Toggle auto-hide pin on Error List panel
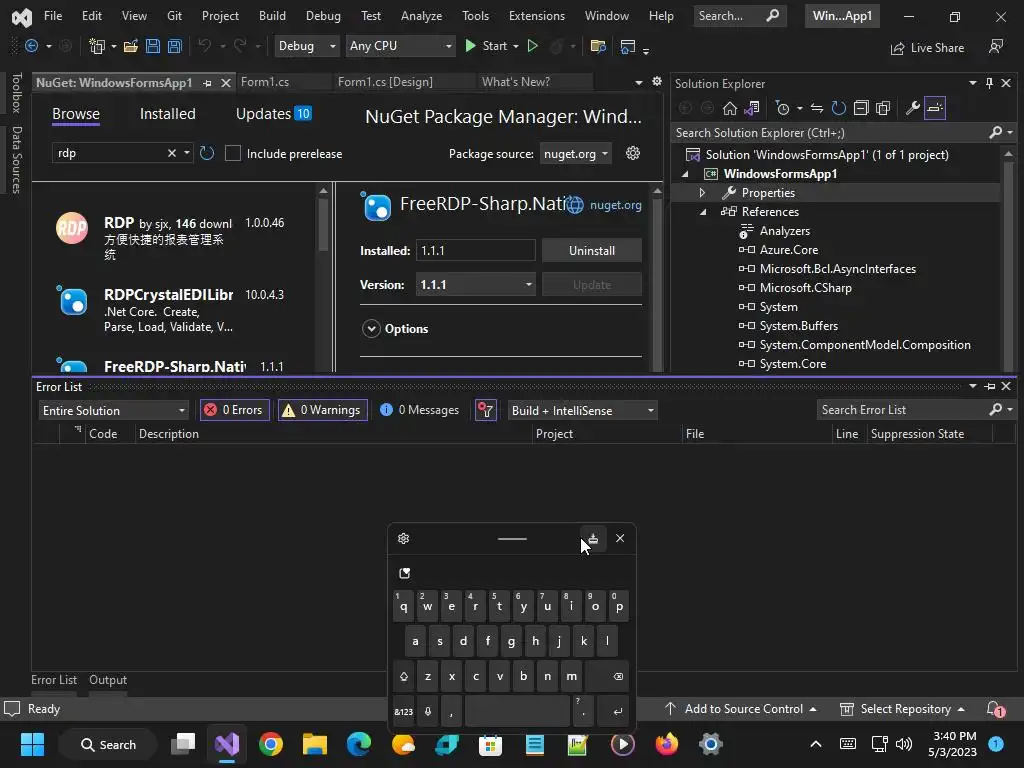 tap(989, 387)
